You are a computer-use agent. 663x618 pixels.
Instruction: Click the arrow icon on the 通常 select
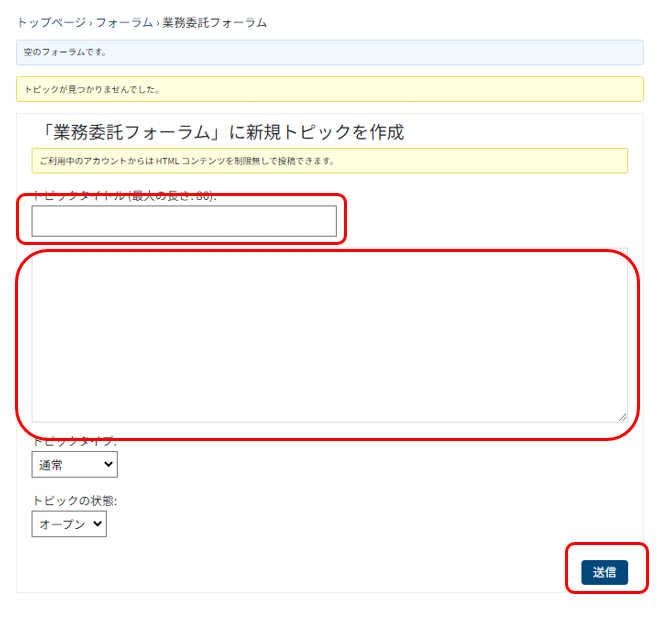107,464
